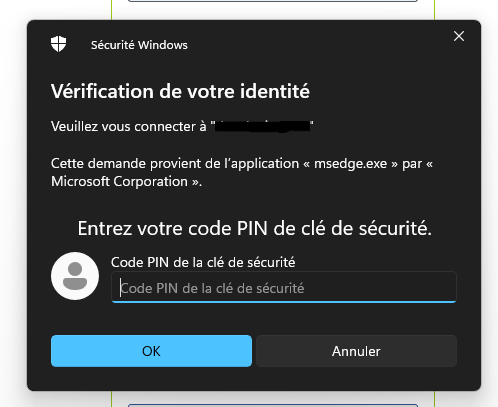Viewport: 498px width, 407px height.
Task: Click the redacted site name
Action: [263, 126]
